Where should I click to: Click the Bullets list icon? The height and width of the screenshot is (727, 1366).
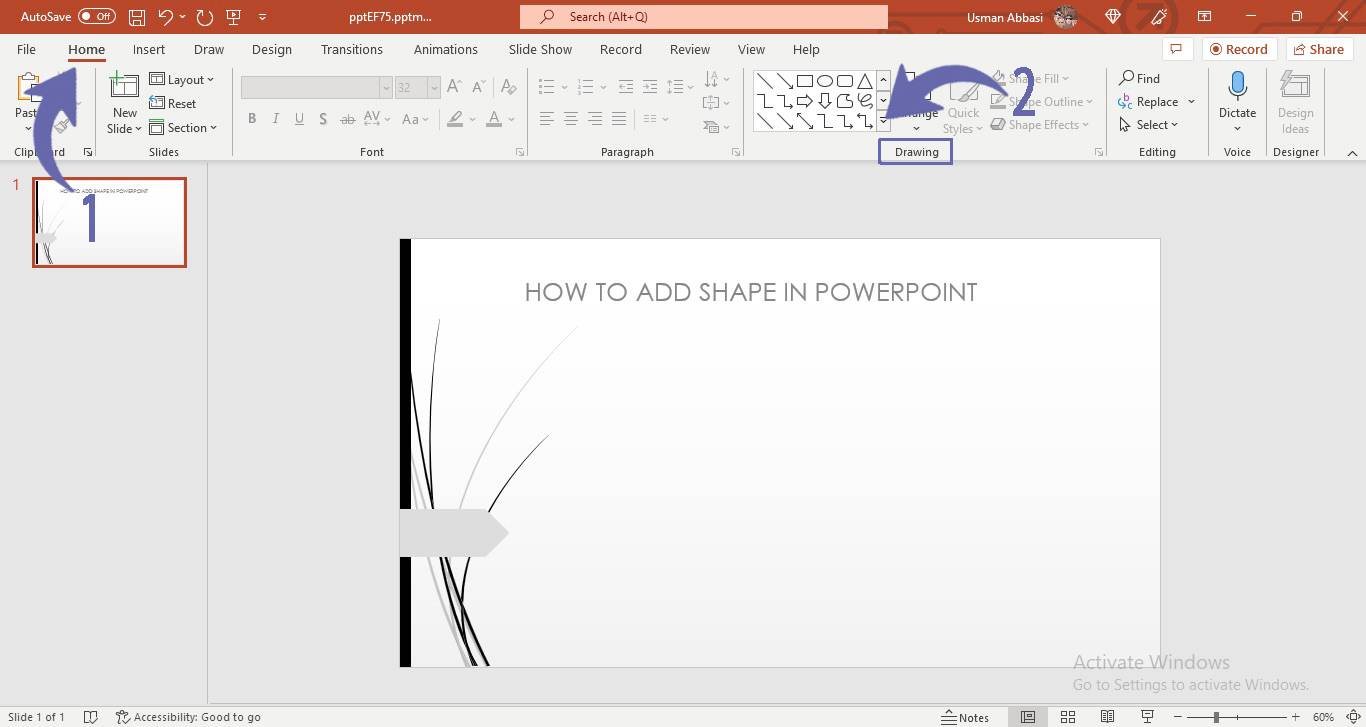547,88
